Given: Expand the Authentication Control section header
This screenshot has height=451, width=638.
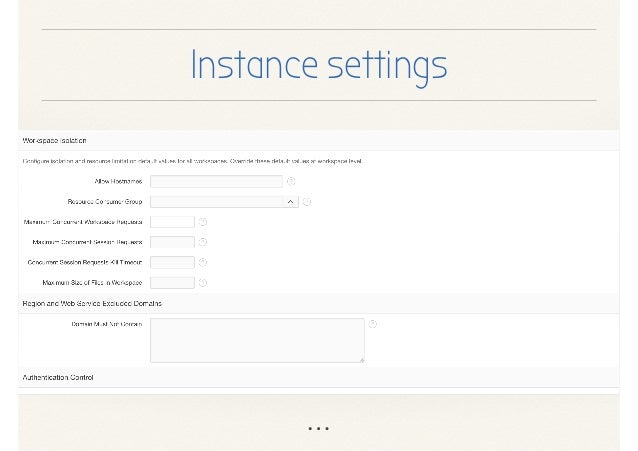Looking at the screenshot, I should 58,378.
